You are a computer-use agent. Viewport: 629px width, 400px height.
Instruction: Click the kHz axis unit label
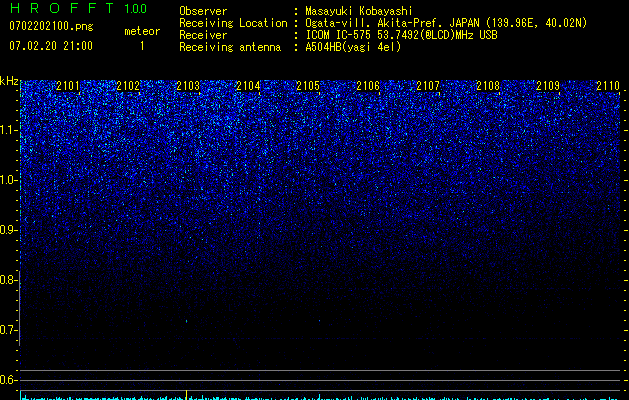9,81
